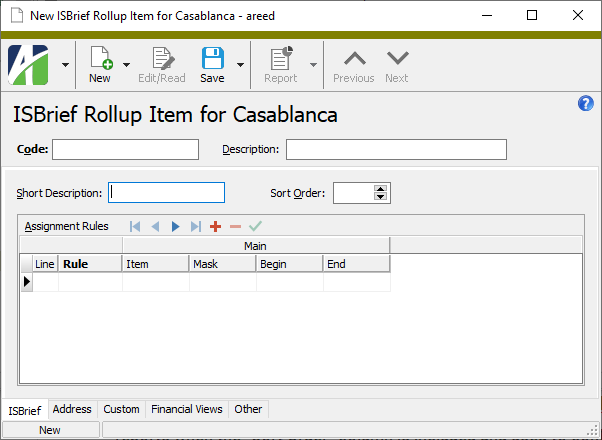Increase Sort Order with the up spinner
602x440 pixels.
click(x=380, y=189)
